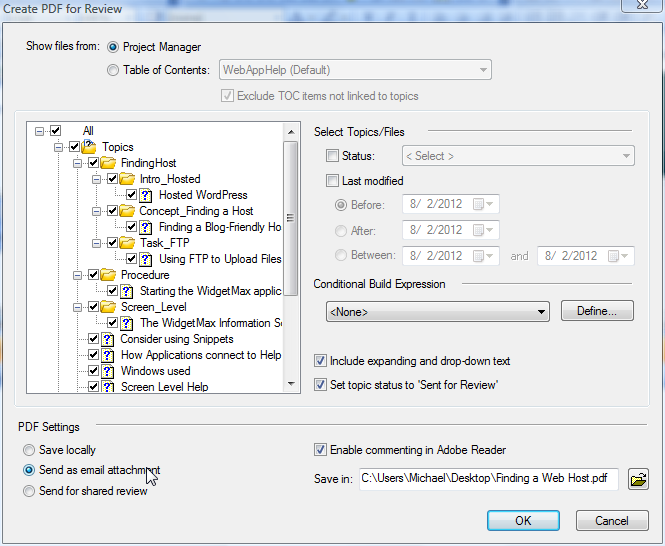The image size is (665, 546).
Task: Uncheck the Hosted WordPress checkbox
Action: pos(131,195)
